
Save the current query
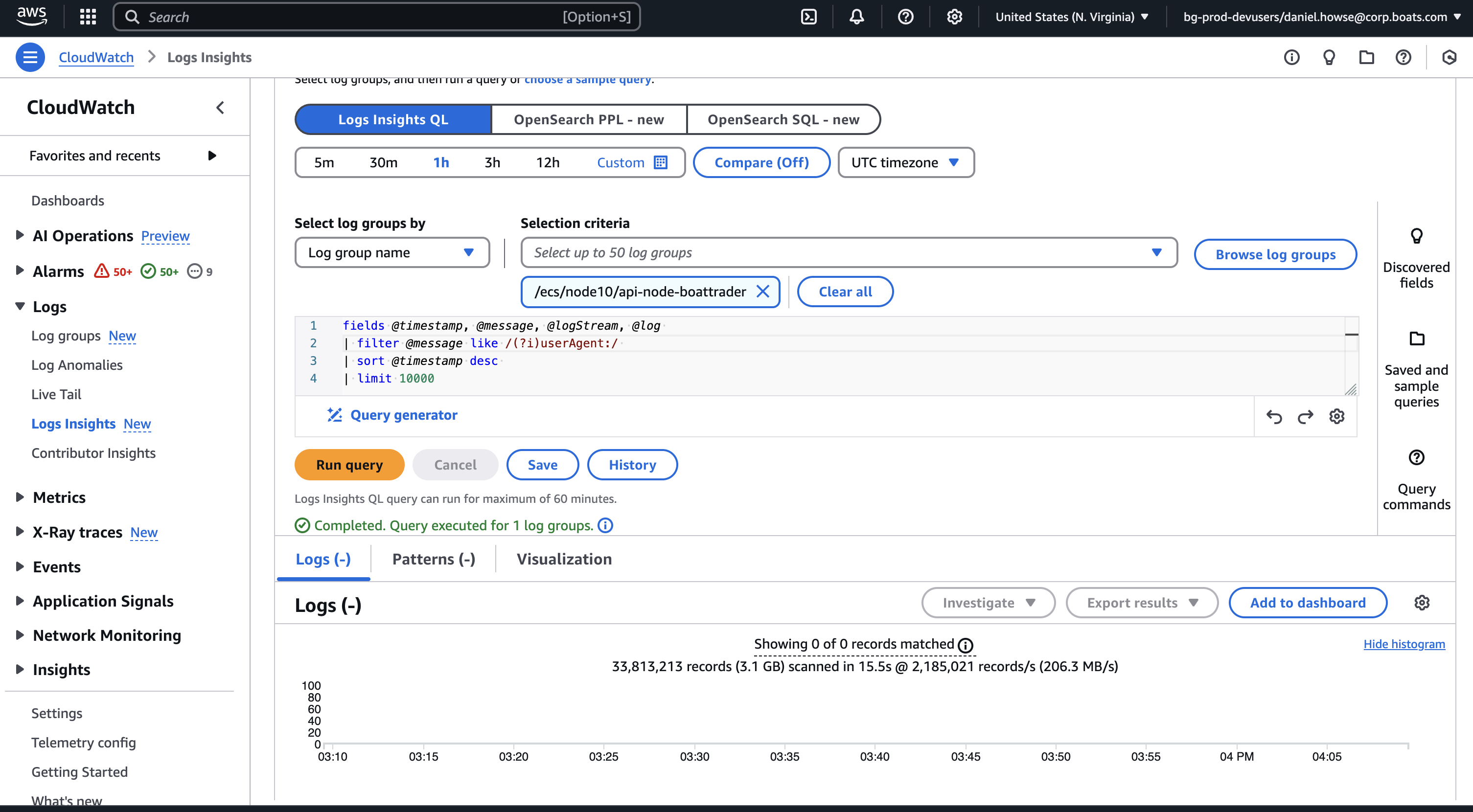coord(542,465)
